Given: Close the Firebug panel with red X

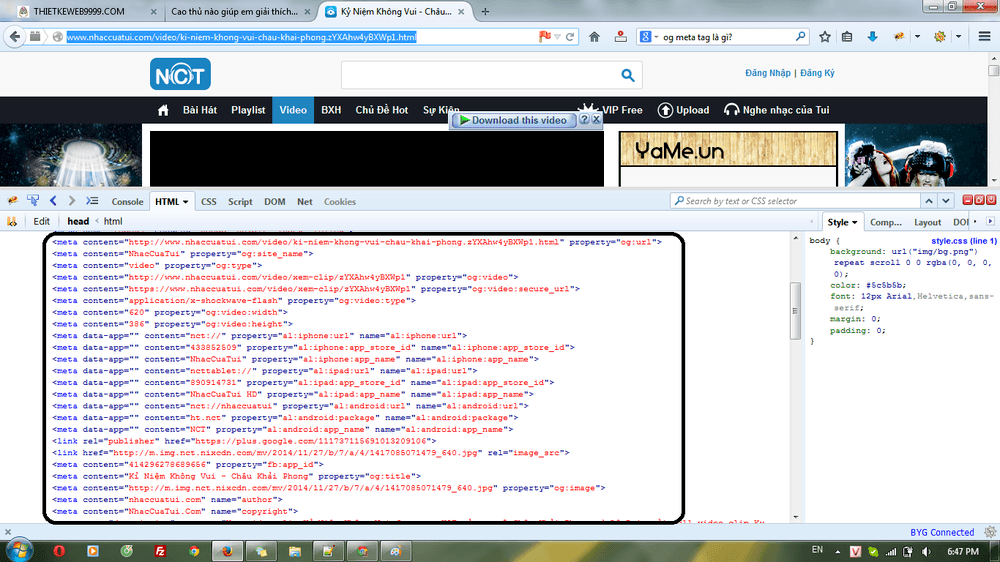Looking at the screenshot, I should (x=991, y=200).
